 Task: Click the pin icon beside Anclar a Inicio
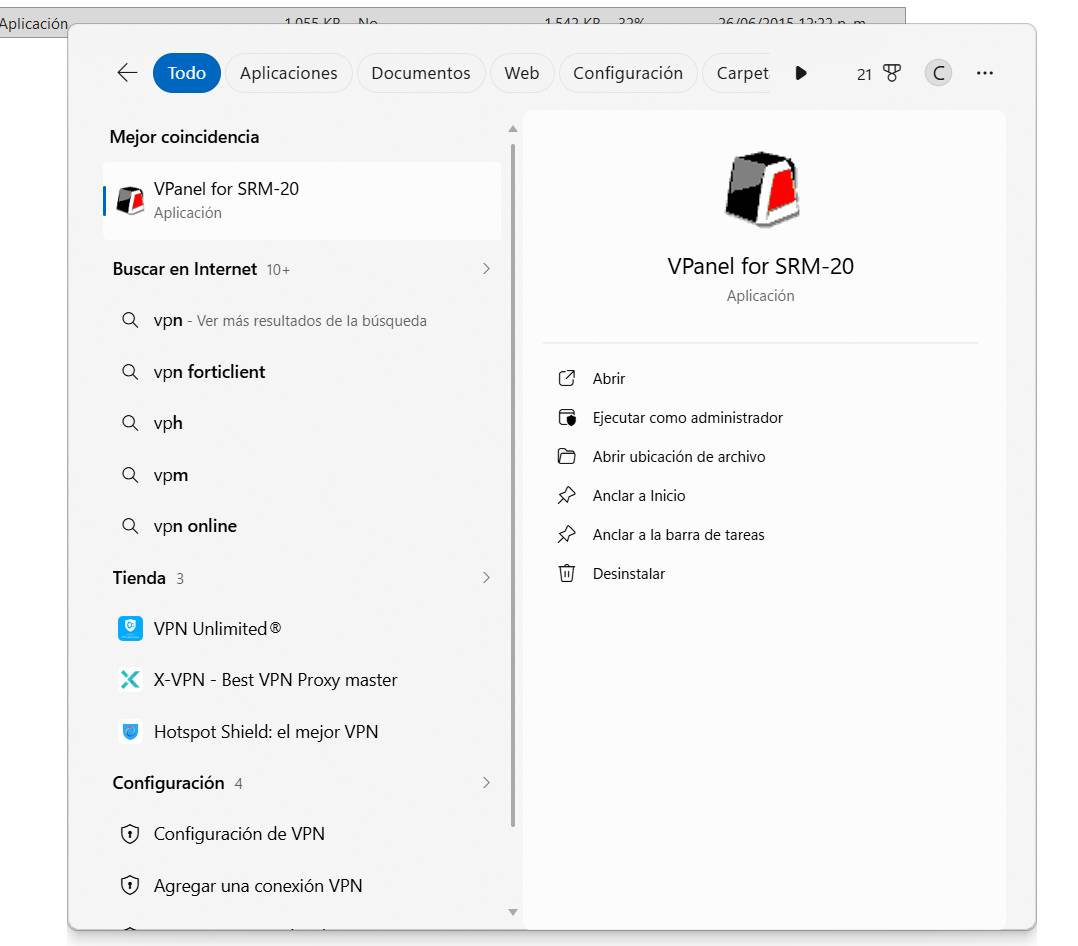point(566,496)
